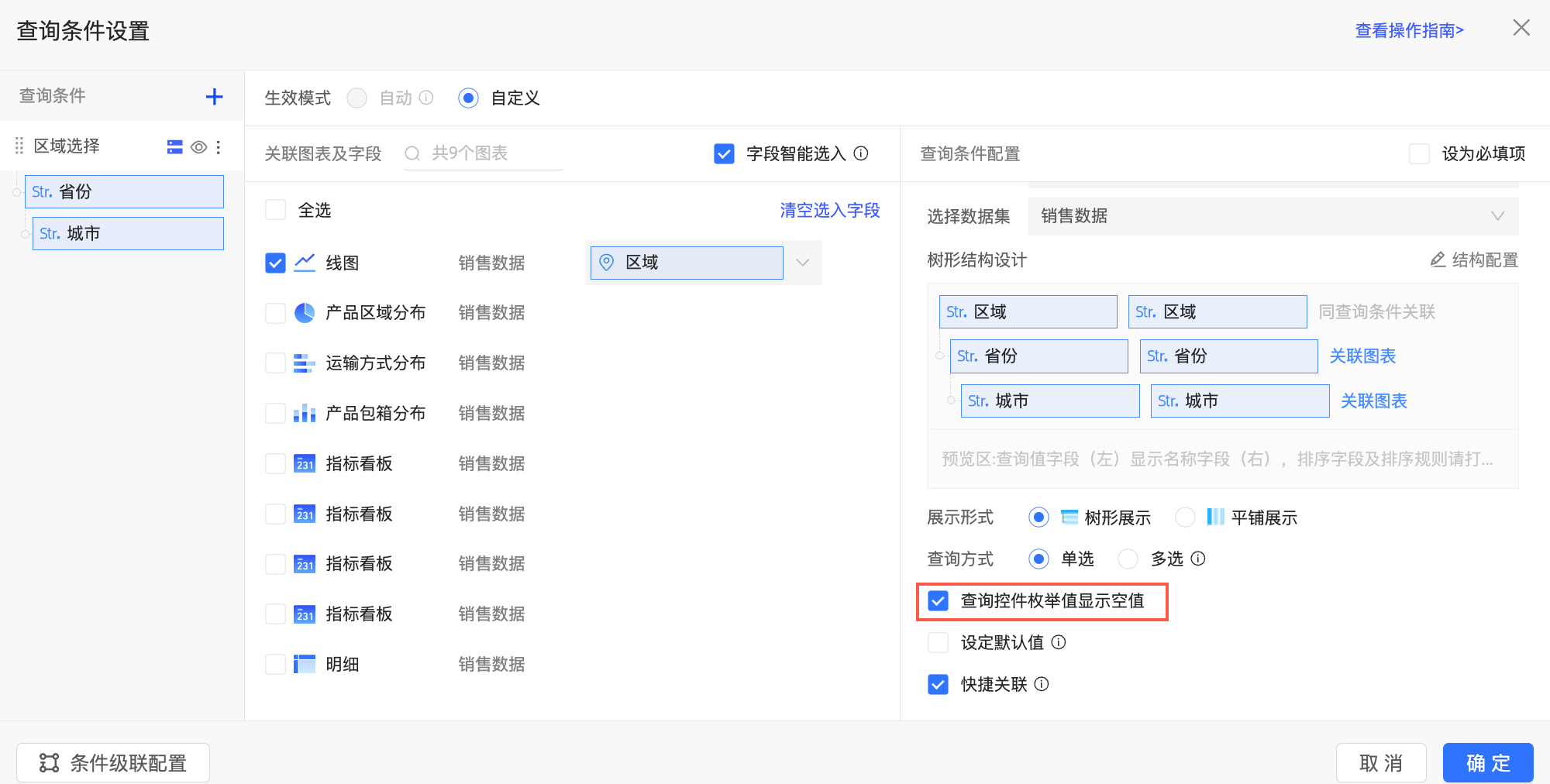Screen dimensions: 1550x784
Task: Check 设为必填项 checkbox
Action: tap(1419, 153)
